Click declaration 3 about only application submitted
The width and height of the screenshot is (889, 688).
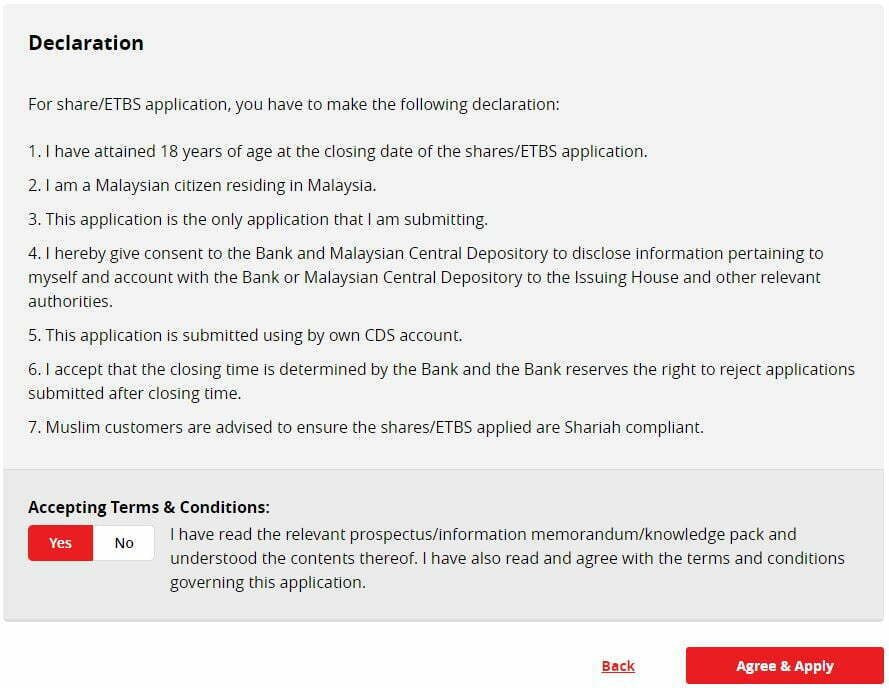(258, 220)
